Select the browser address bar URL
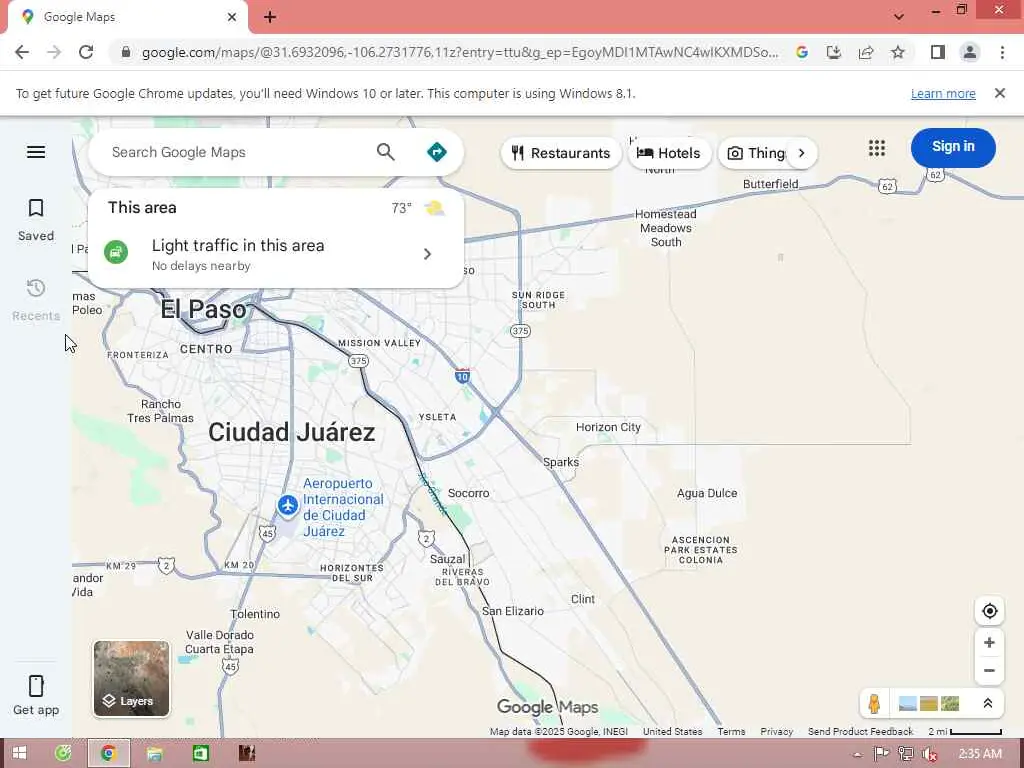This screenshot has width=1024, height=768. coord(460,52)
